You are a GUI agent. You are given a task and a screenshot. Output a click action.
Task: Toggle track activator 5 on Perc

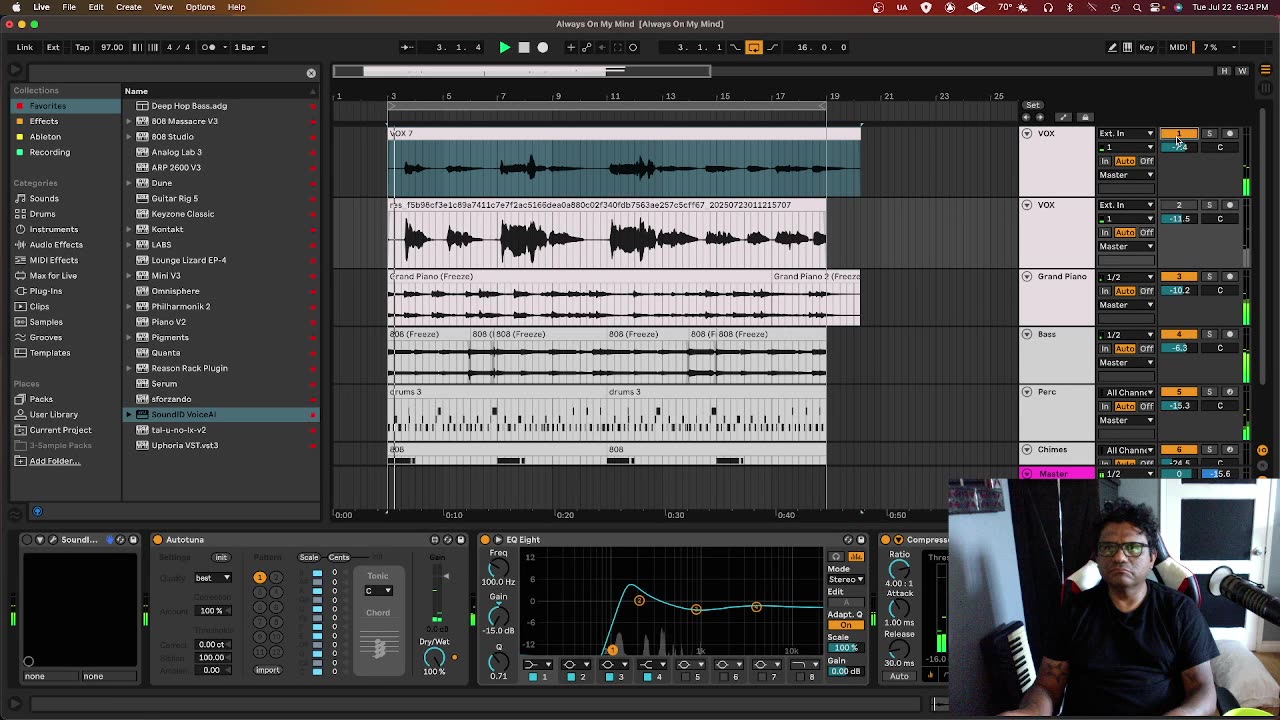1179,392
